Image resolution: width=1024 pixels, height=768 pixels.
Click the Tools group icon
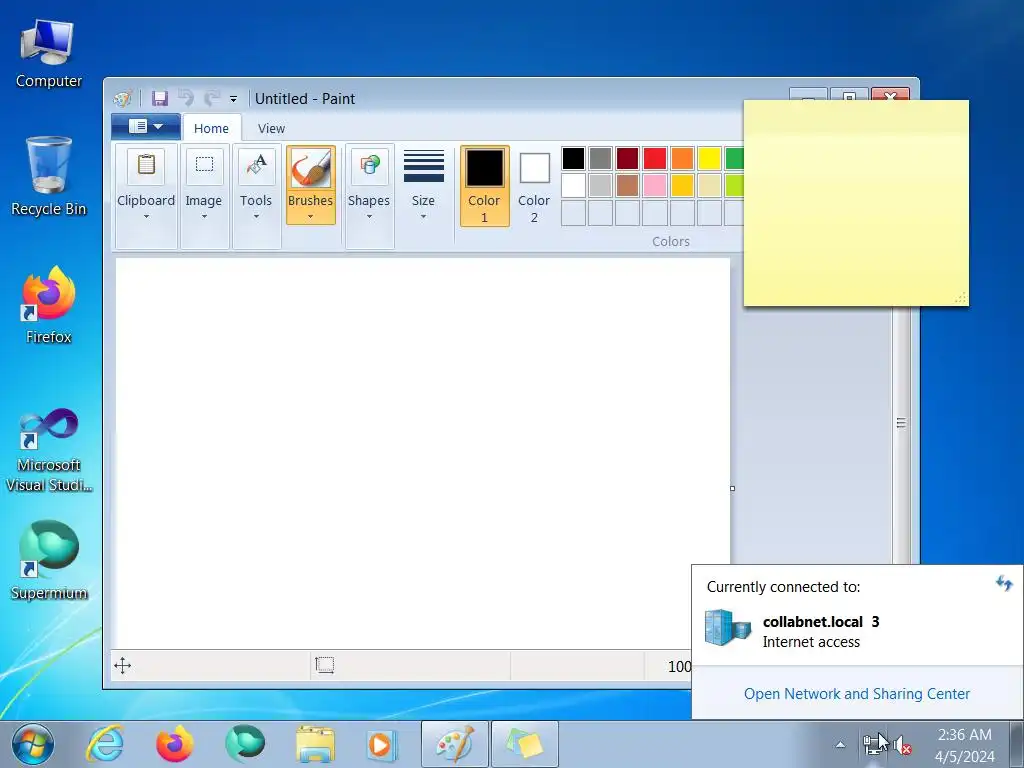(x=256, y=165)
